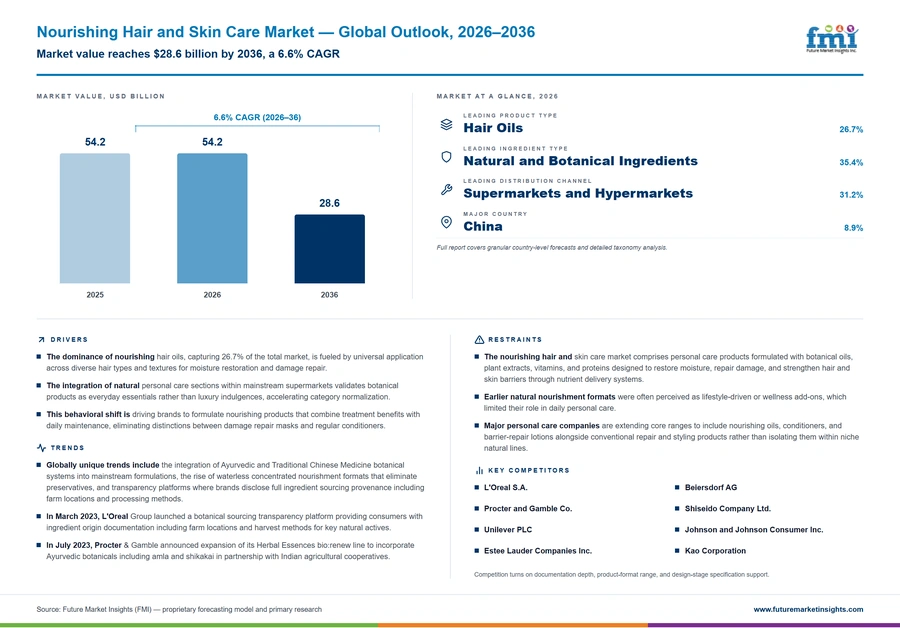Click the 'Competition turns on documentation depth' footnote
Image resolution: width=900 pixels, height=628 pixels.
click(x=622, y=574)
